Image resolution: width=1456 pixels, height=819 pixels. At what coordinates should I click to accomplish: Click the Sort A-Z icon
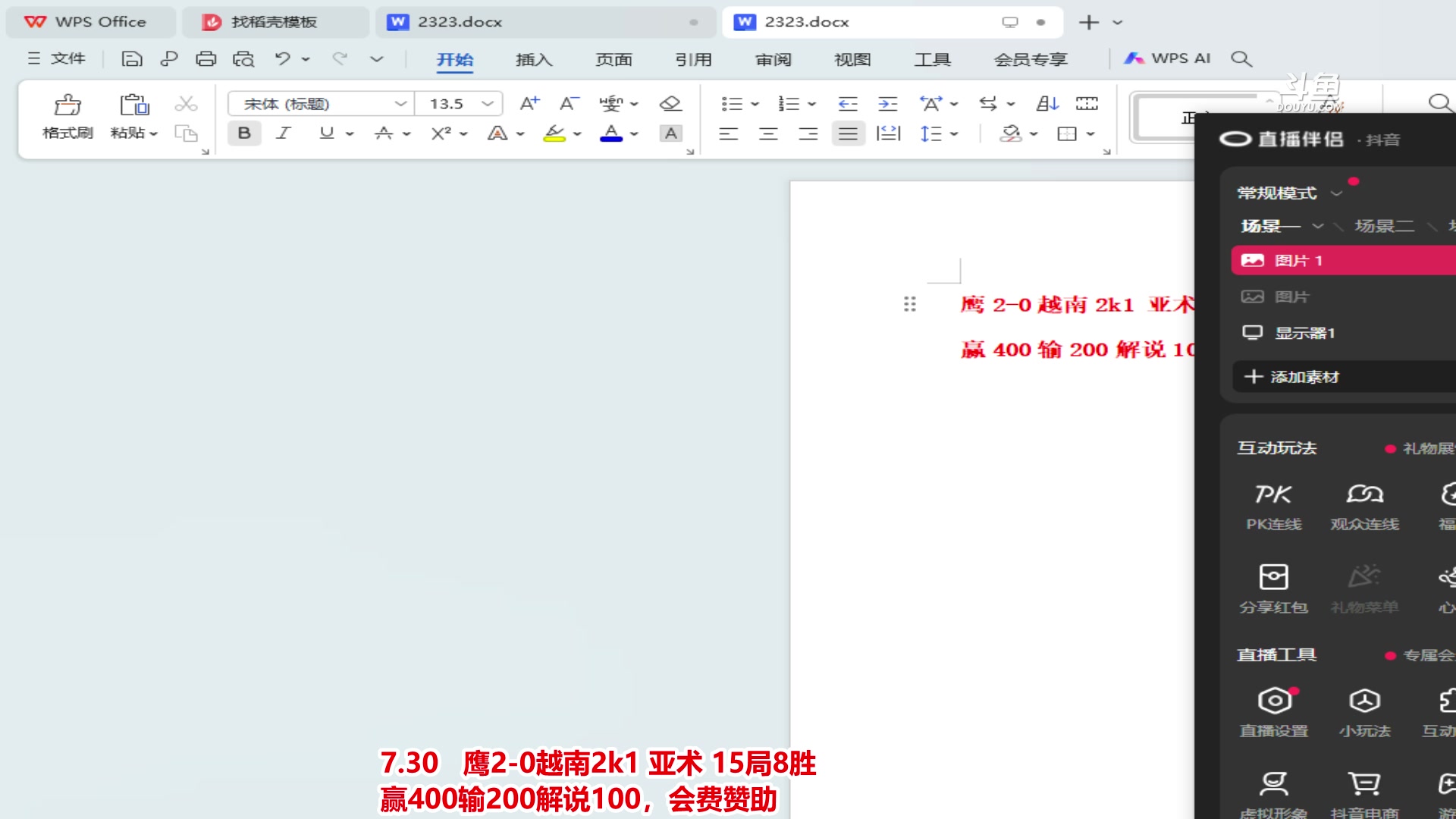pyautogui.click(x=1047, y=103)
